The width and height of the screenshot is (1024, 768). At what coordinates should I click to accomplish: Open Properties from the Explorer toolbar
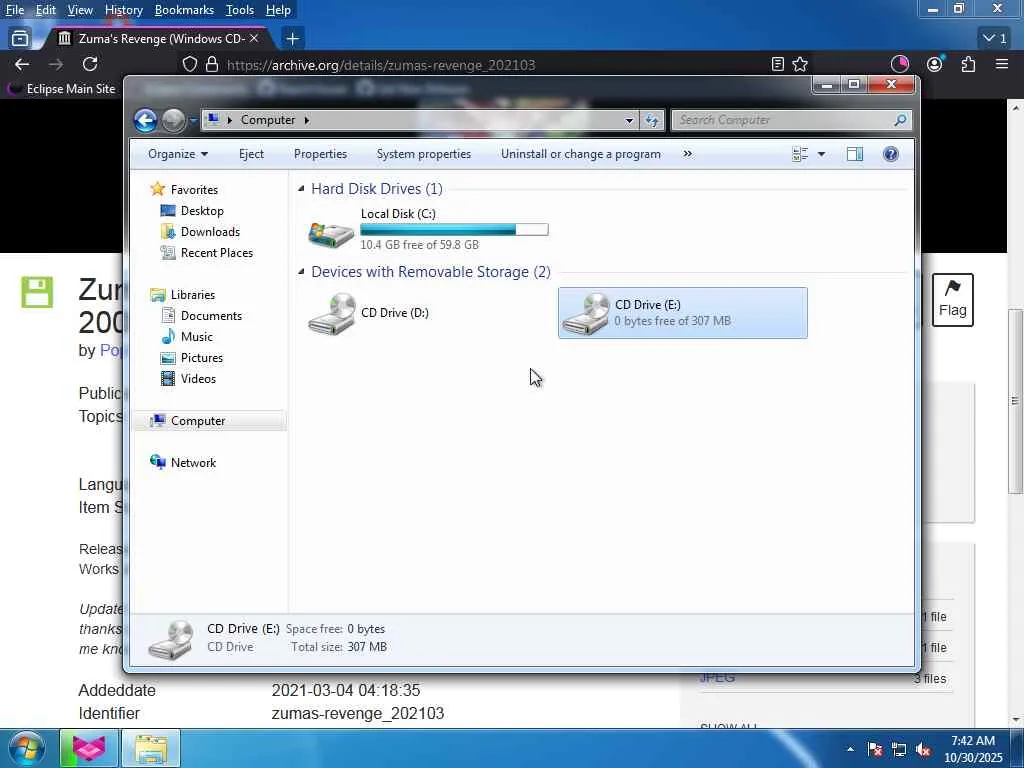(320, 154)
